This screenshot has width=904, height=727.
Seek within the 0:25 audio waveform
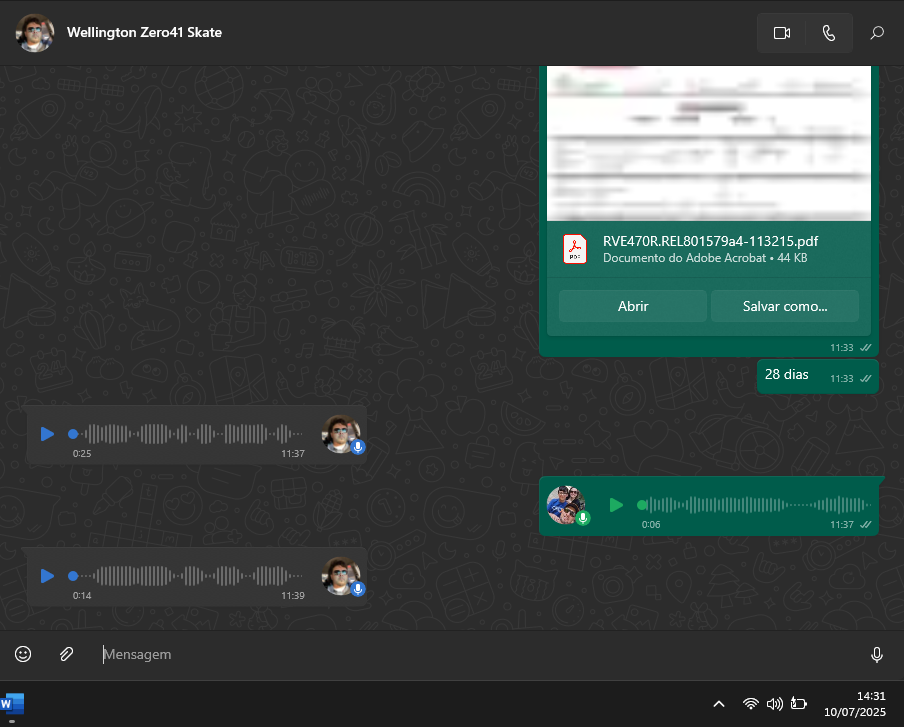[x=190, y=434]
